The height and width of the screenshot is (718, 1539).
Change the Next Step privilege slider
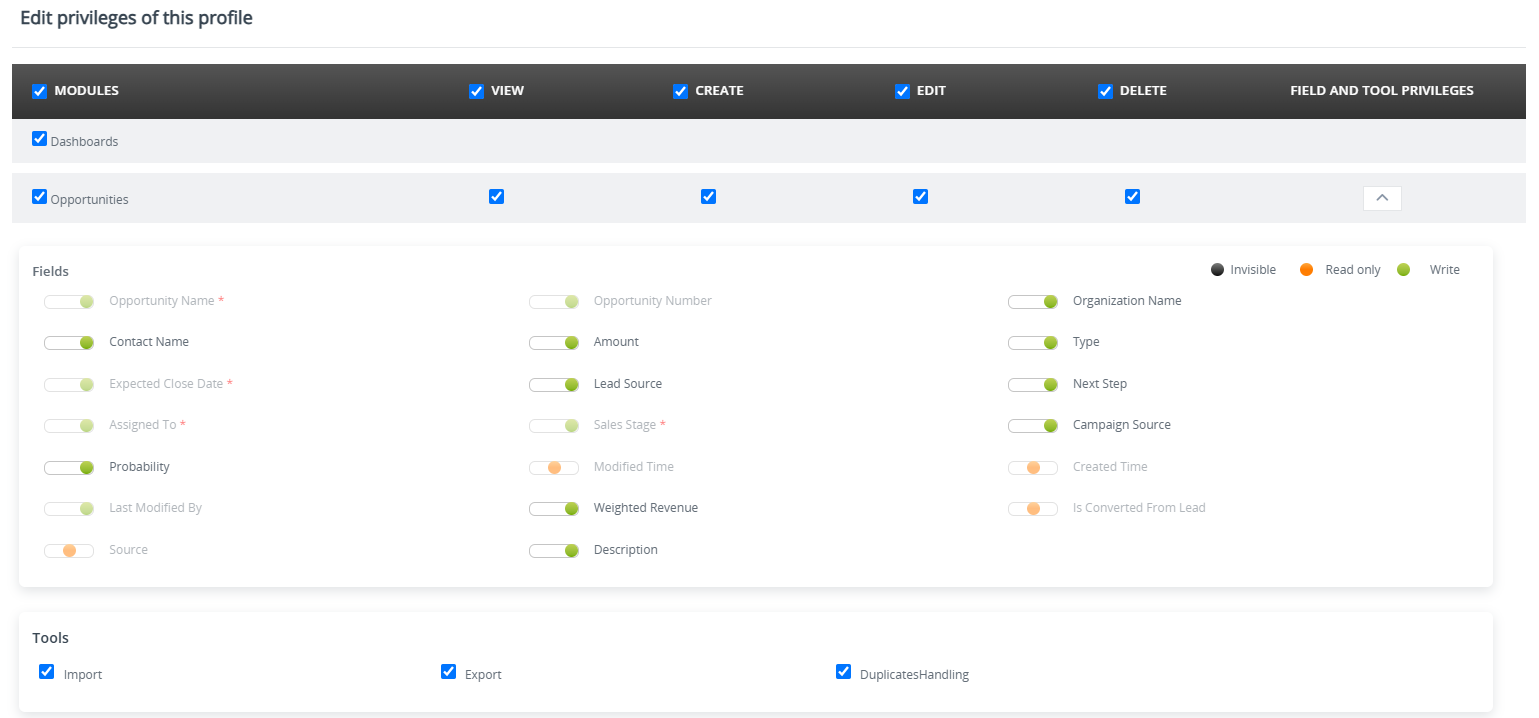click(x=1033, y=384)
